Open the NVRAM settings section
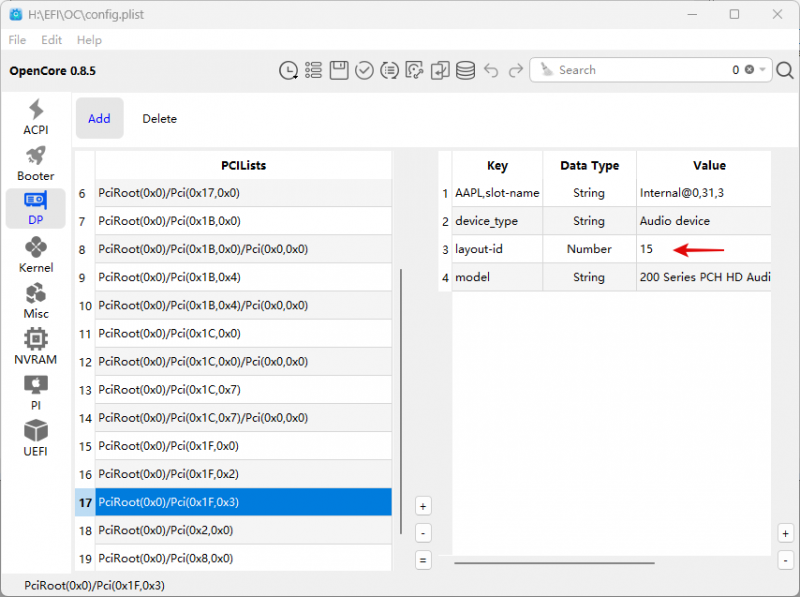 35,346
